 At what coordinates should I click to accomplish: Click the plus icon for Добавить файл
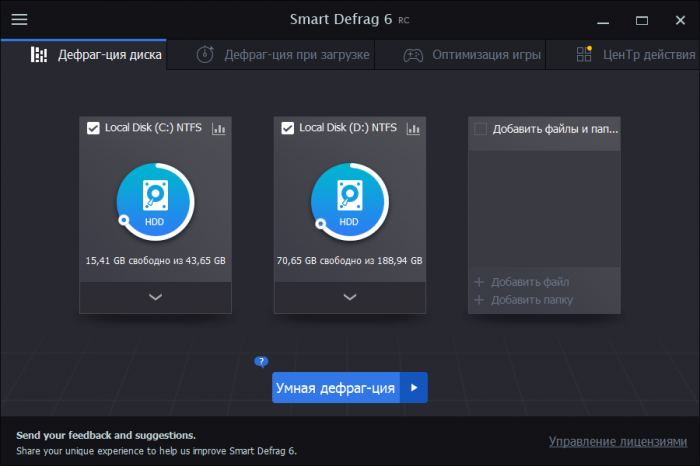click(479, 283)
